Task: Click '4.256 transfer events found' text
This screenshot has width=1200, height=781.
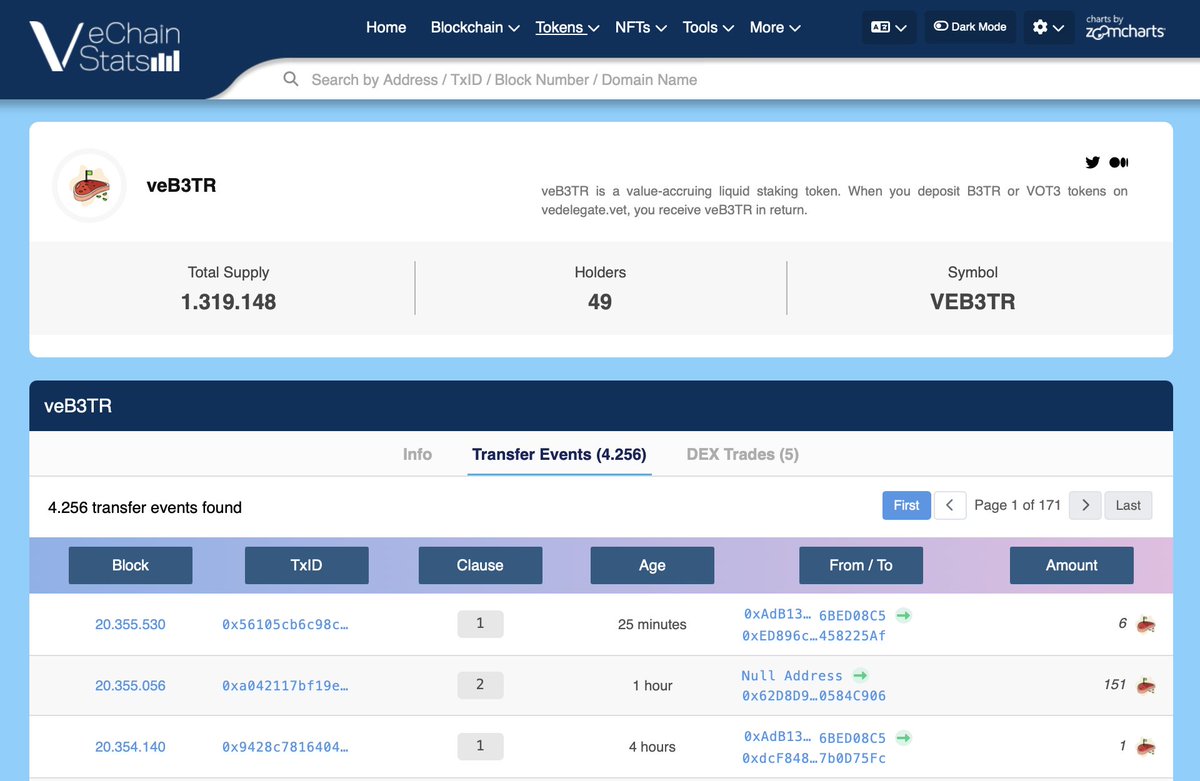Action: click(x=145, y=508)
